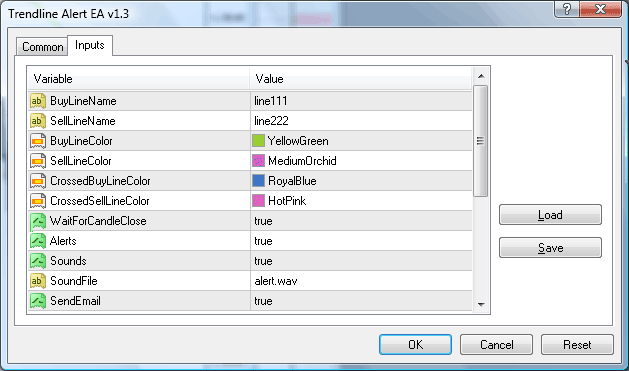
Task: Click the boolean icon beside Sounds
Action: pos(38,261)
